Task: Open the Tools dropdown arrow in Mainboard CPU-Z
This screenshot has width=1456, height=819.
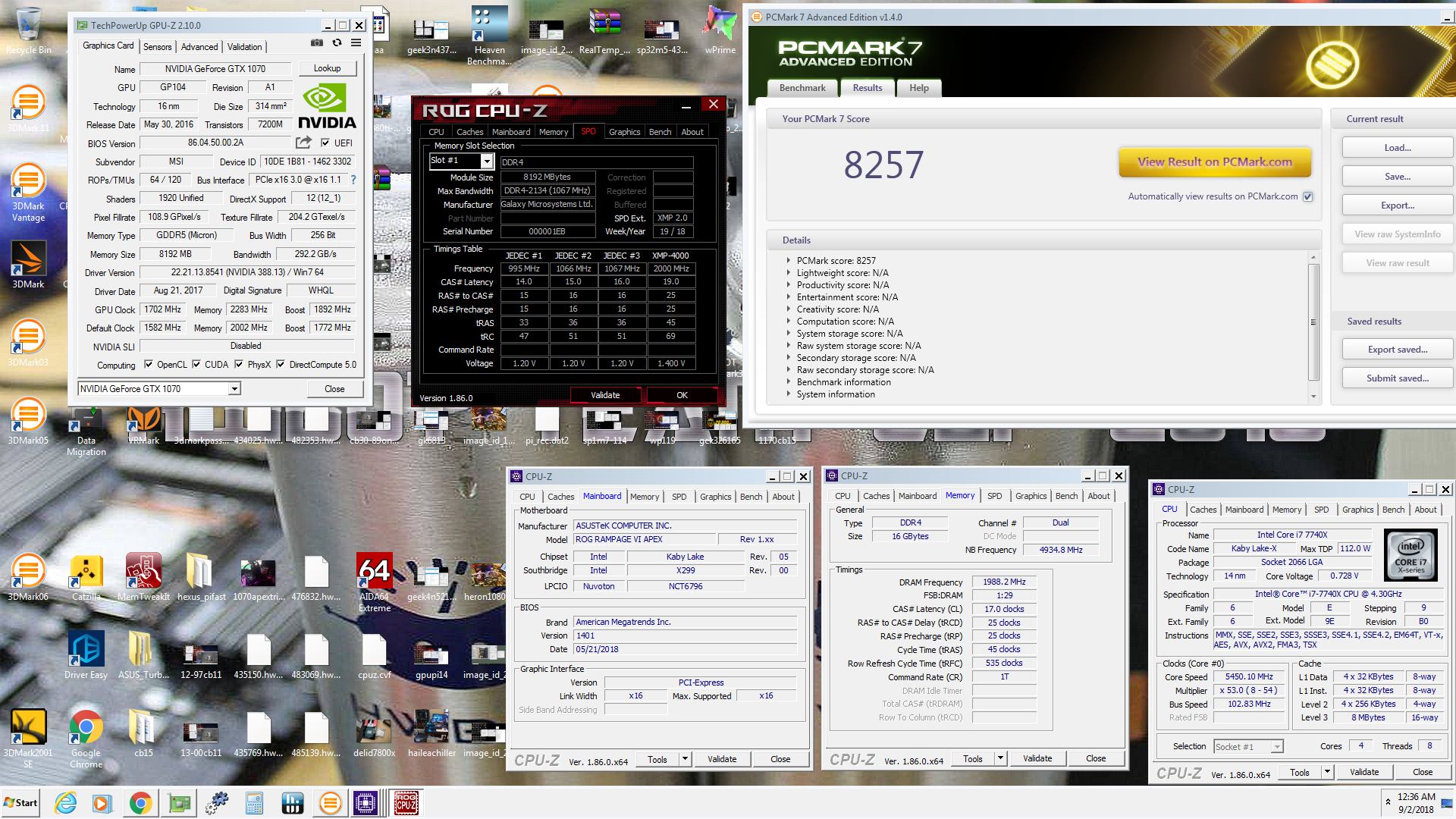Action: (x=685, y=759)
